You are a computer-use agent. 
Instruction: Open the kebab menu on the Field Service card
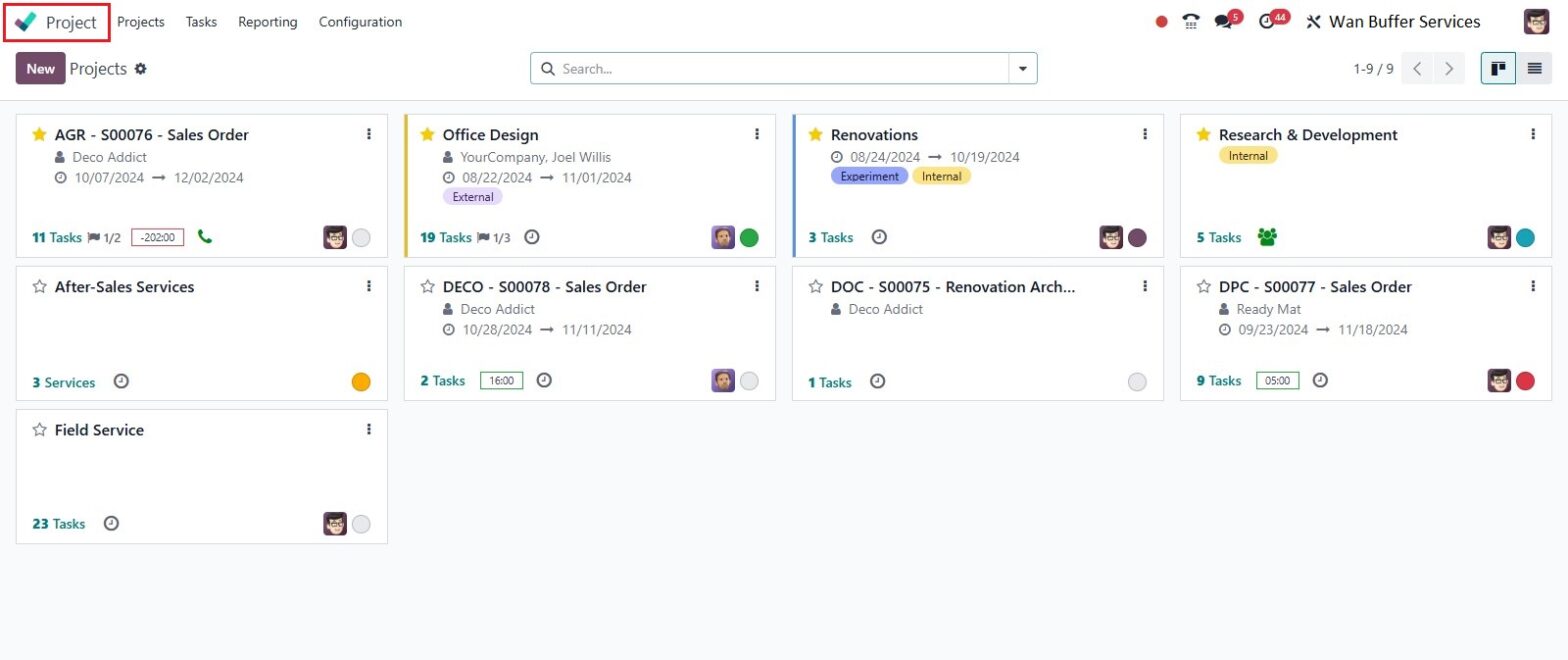(x=368, y=429)
